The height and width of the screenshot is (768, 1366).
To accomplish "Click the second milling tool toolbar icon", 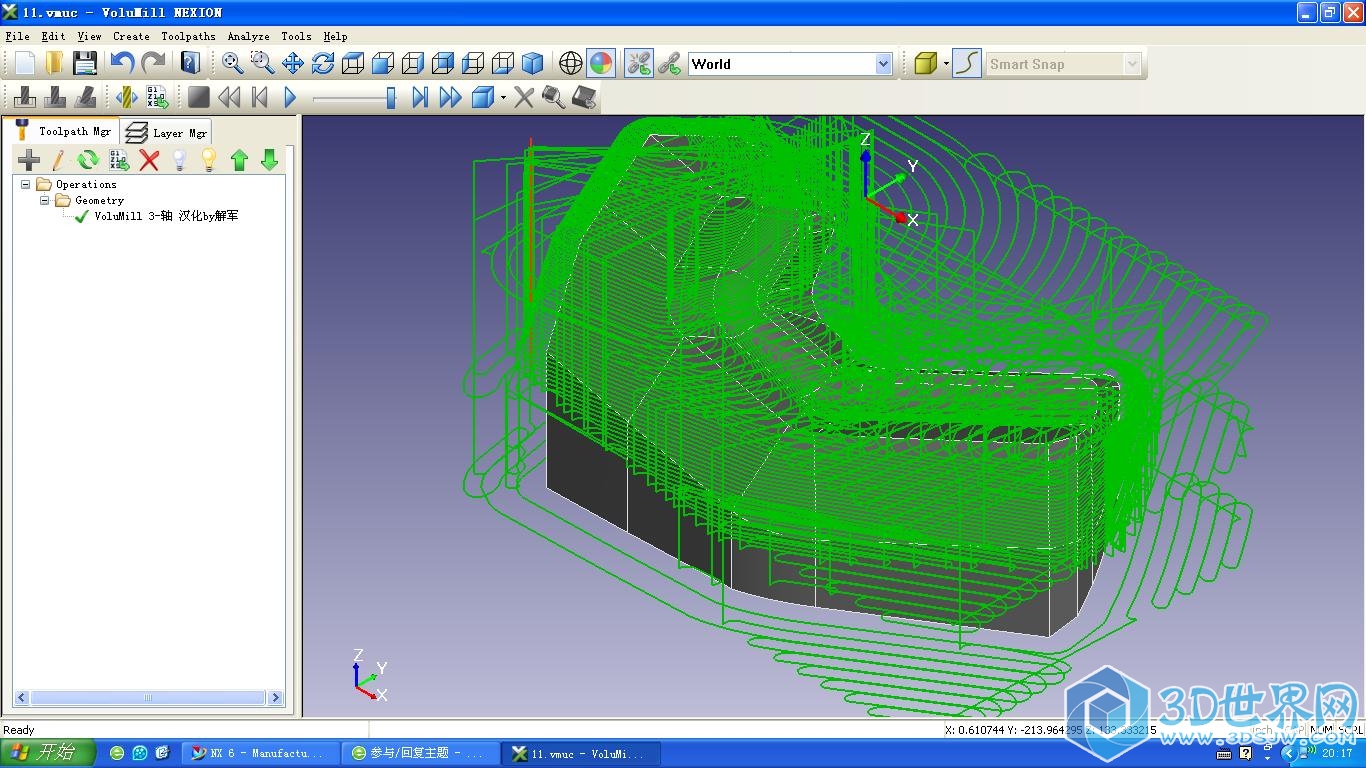I will pos(55,97).
